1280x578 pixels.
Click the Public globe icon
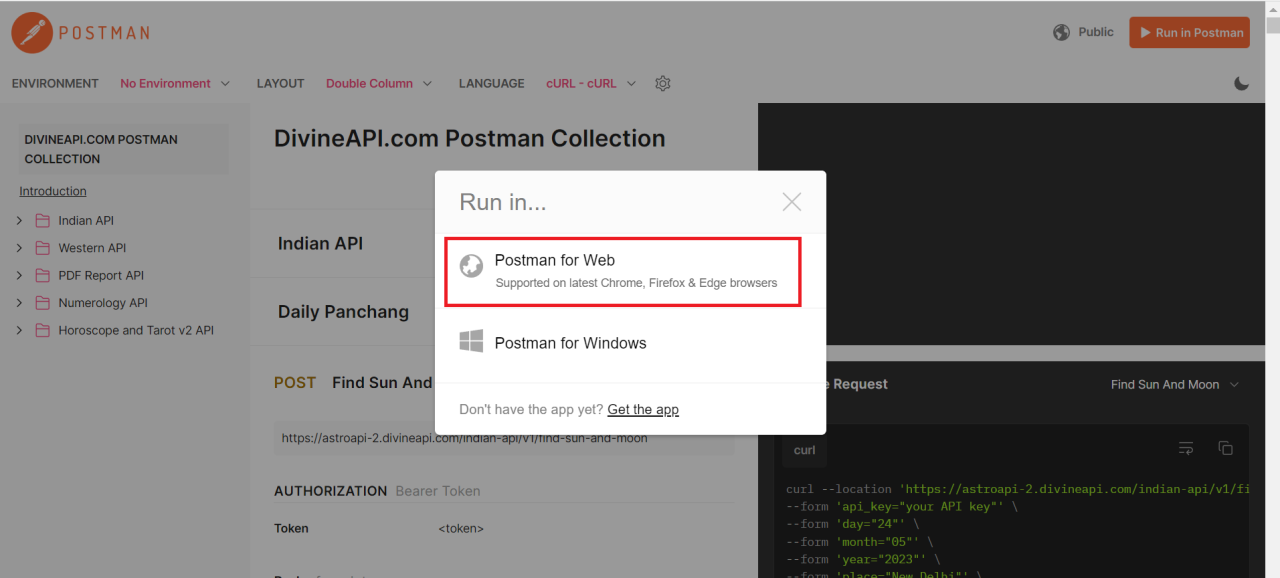[x=1062, y=32]
